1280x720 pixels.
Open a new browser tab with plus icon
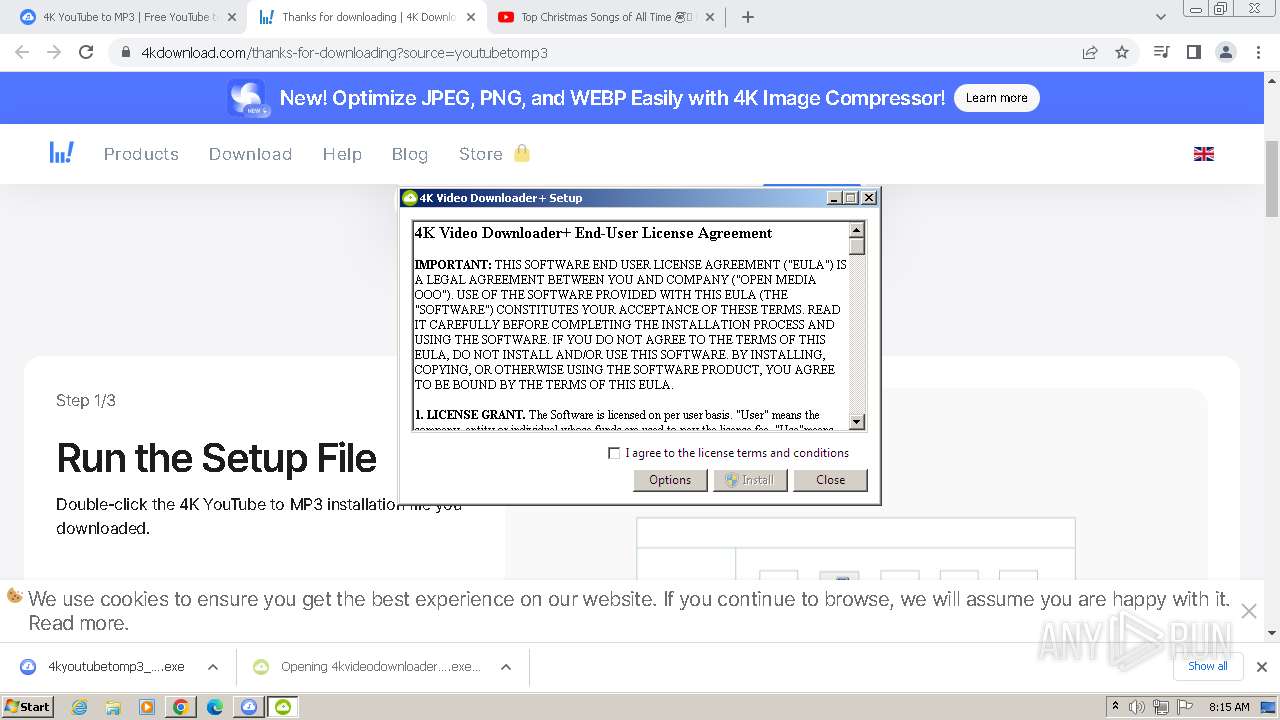pyautogui.click(x=748, y=17)
